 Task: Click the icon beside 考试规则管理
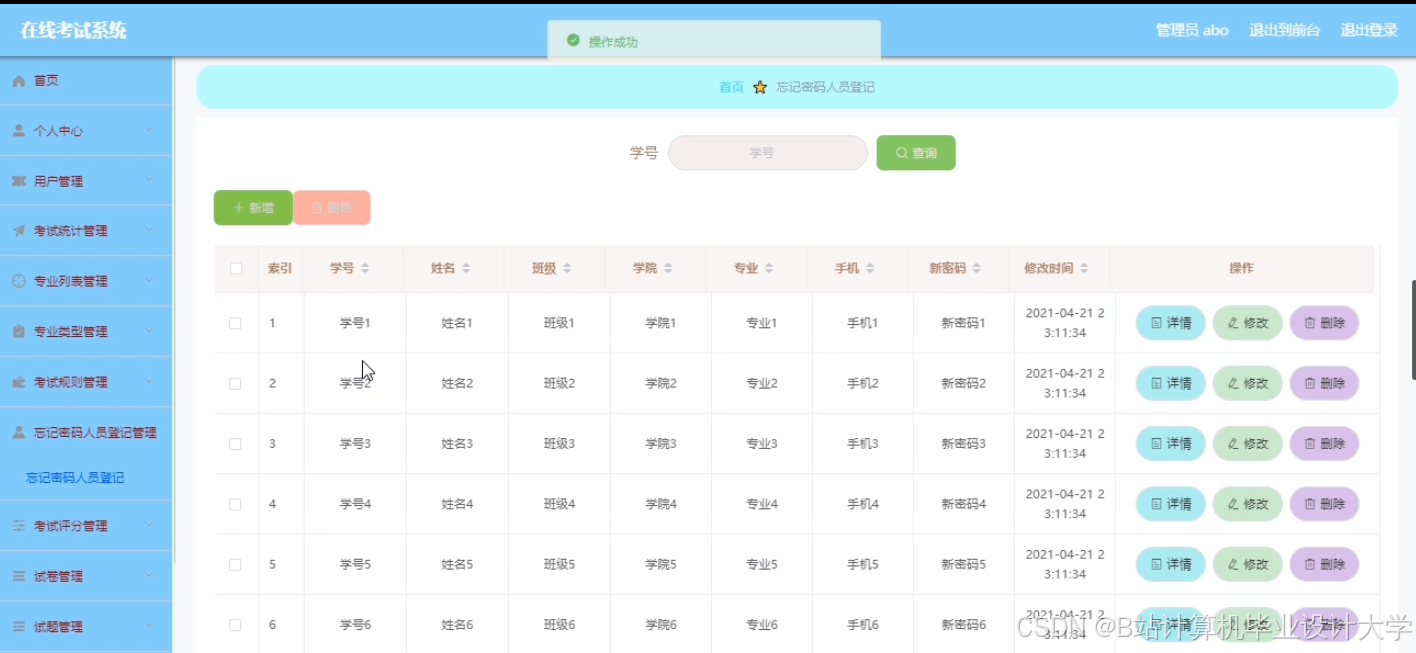(19, 382)
